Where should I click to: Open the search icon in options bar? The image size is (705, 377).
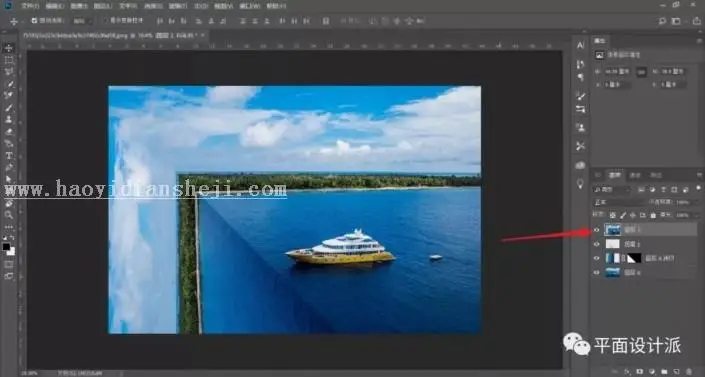(662, 21)
